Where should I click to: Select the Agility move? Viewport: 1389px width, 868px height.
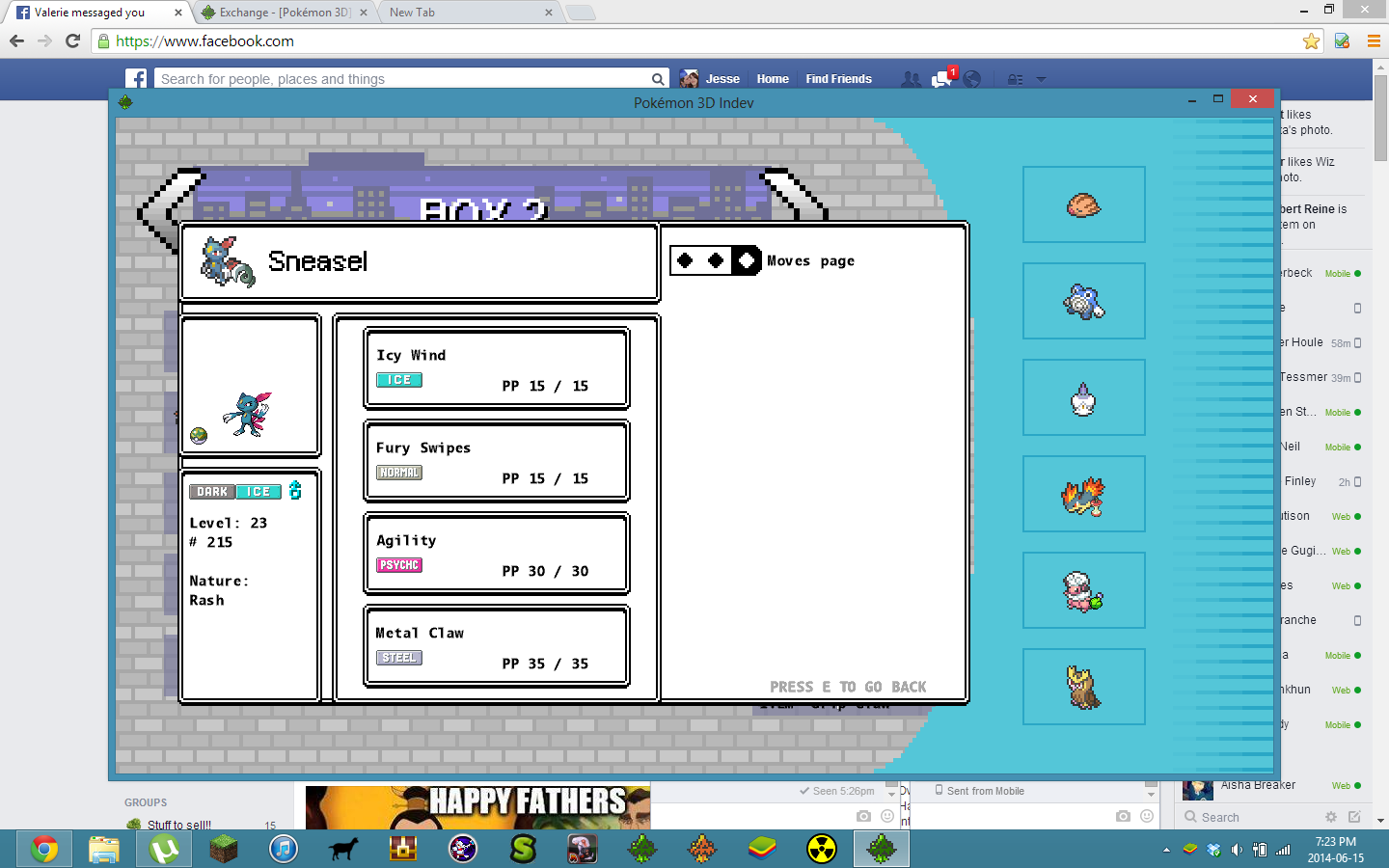[x=497, y=554]
